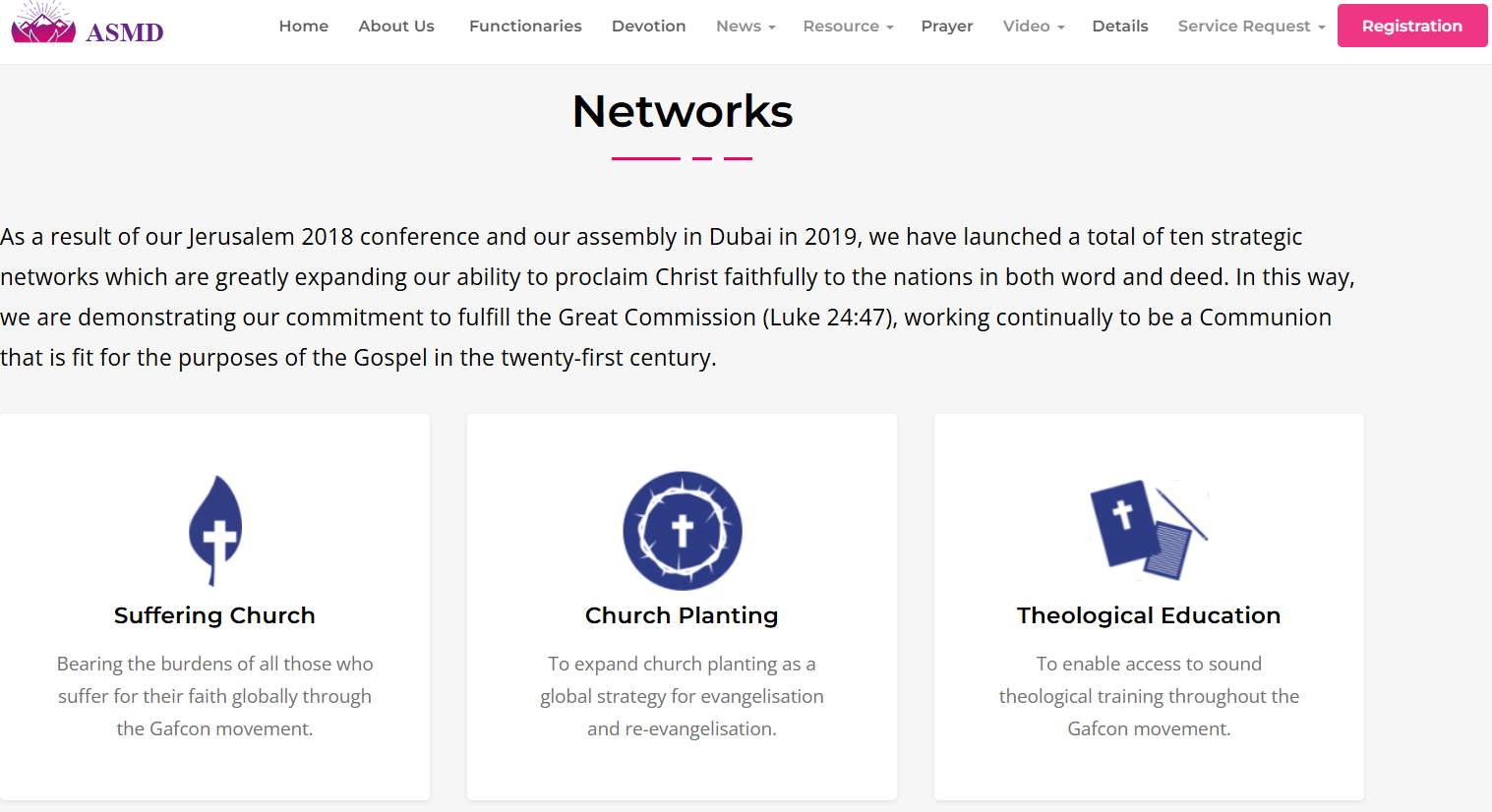Open the News dropdown menu
Screen dimensions: 1492x812
point(746,27)
